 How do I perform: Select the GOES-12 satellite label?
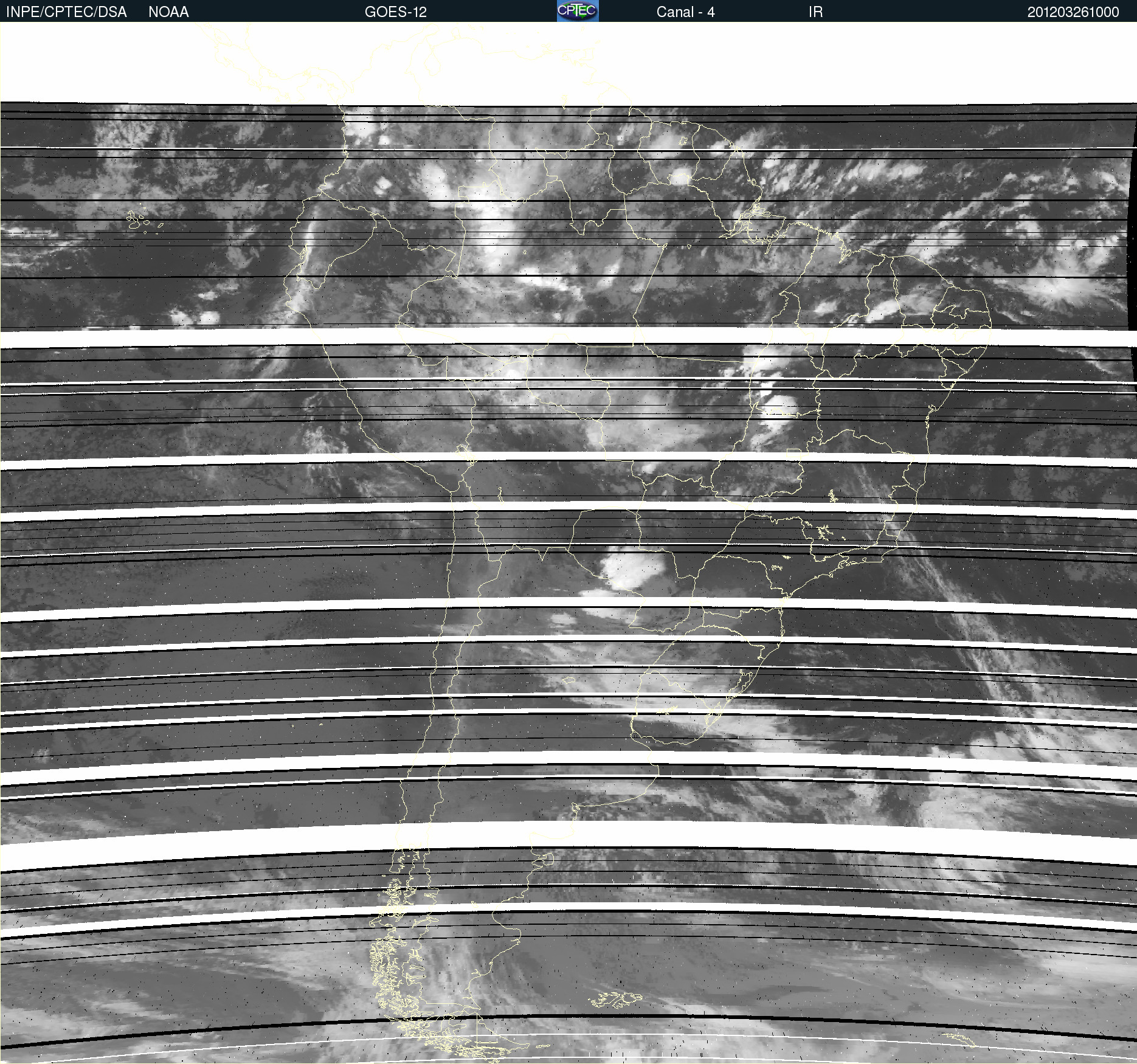395,12
